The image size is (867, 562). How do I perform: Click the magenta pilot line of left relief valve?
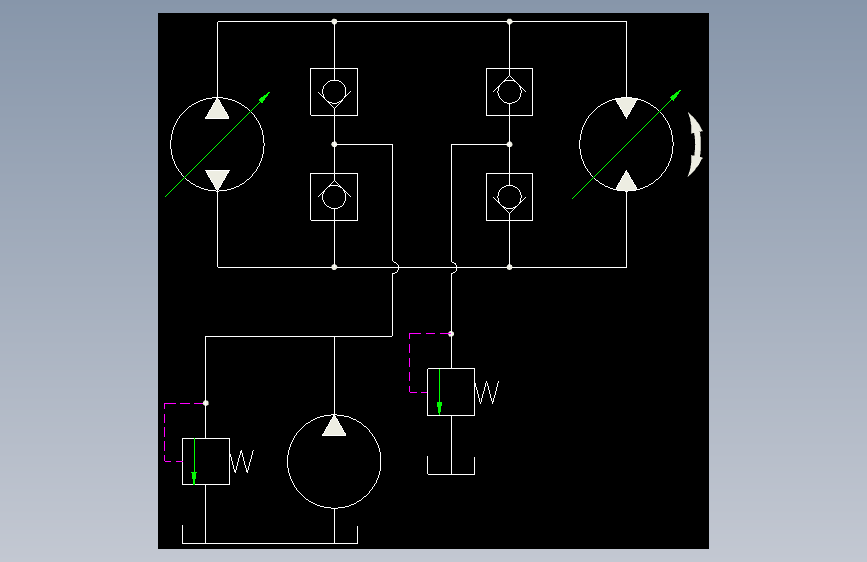click(x=164, y=432)
